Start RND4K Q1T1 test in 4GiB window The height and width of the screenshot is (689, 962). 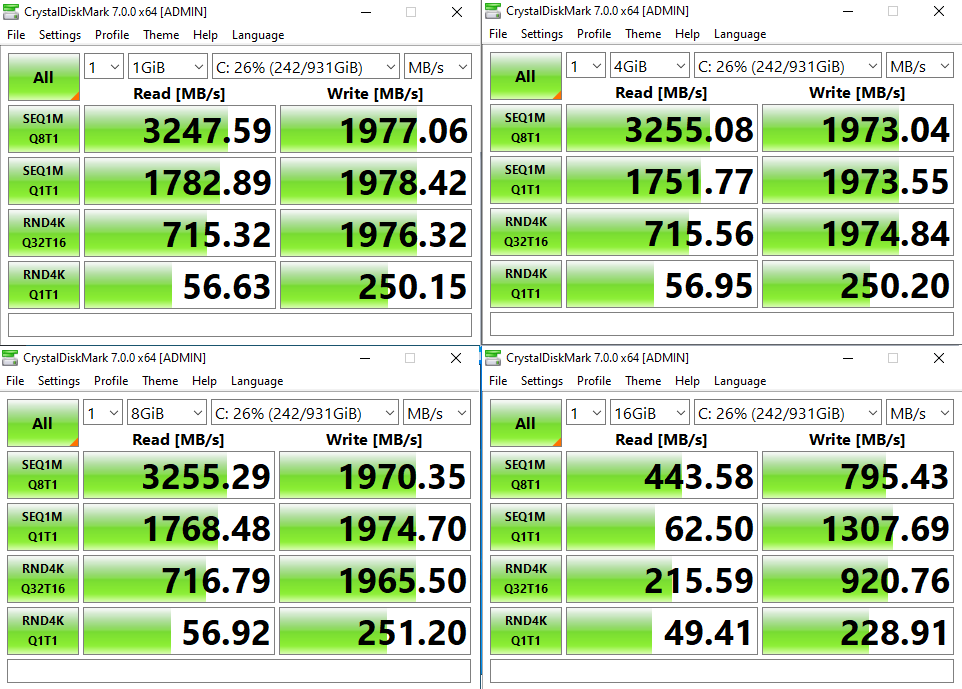pos(525,283)
